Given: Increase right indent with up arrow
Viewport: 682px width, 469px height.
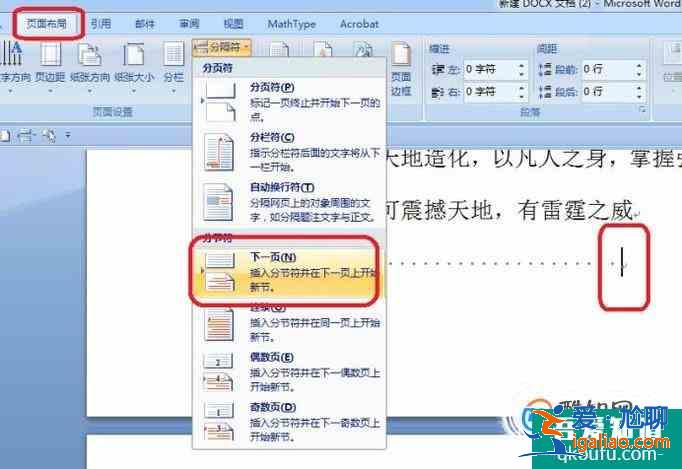Looking at the screenshot, I should [522, 88].
